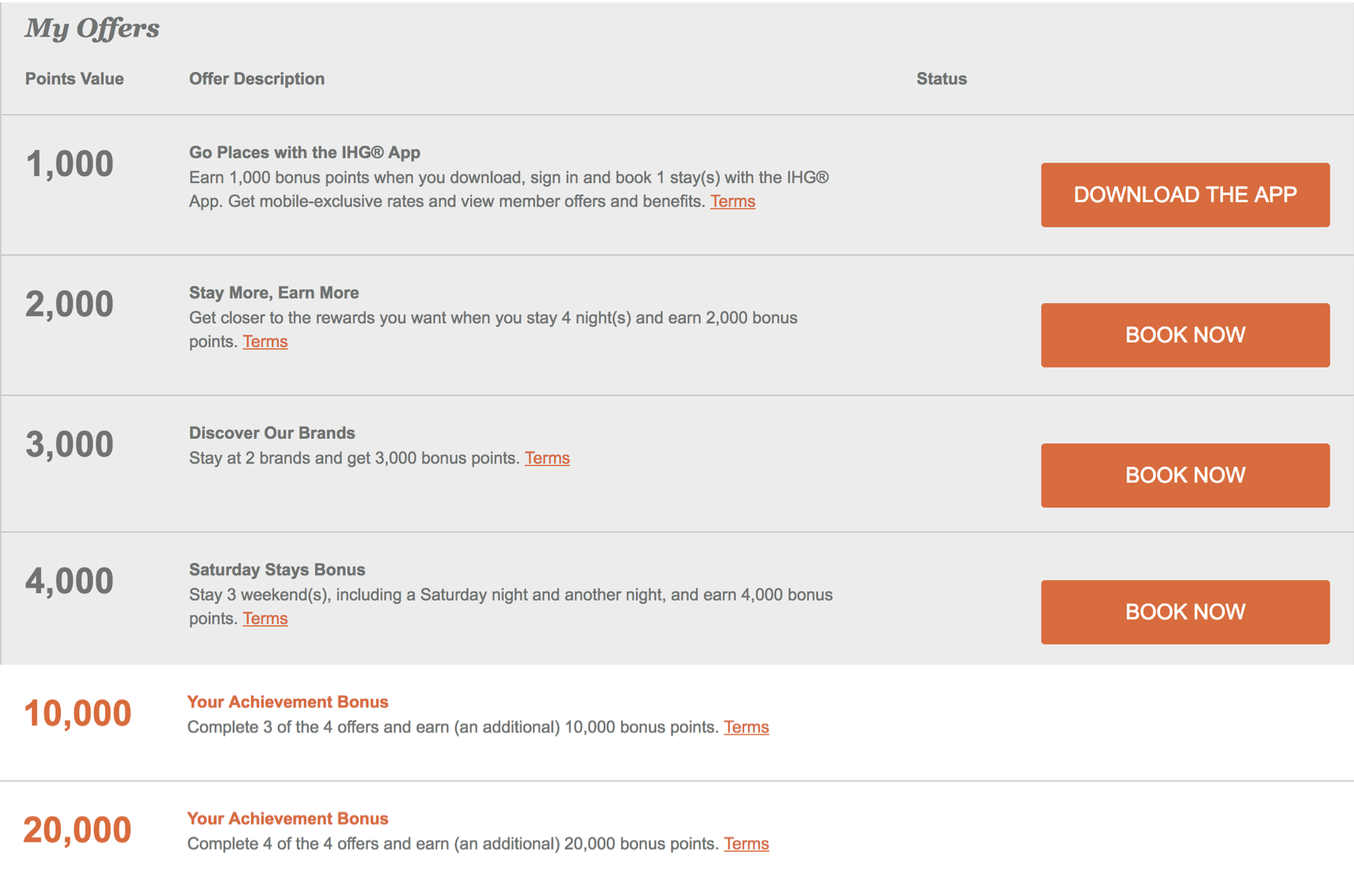Select 'Discover Our Brands' title
This screenshot has width=1354, height=896.
pos(272,433)
